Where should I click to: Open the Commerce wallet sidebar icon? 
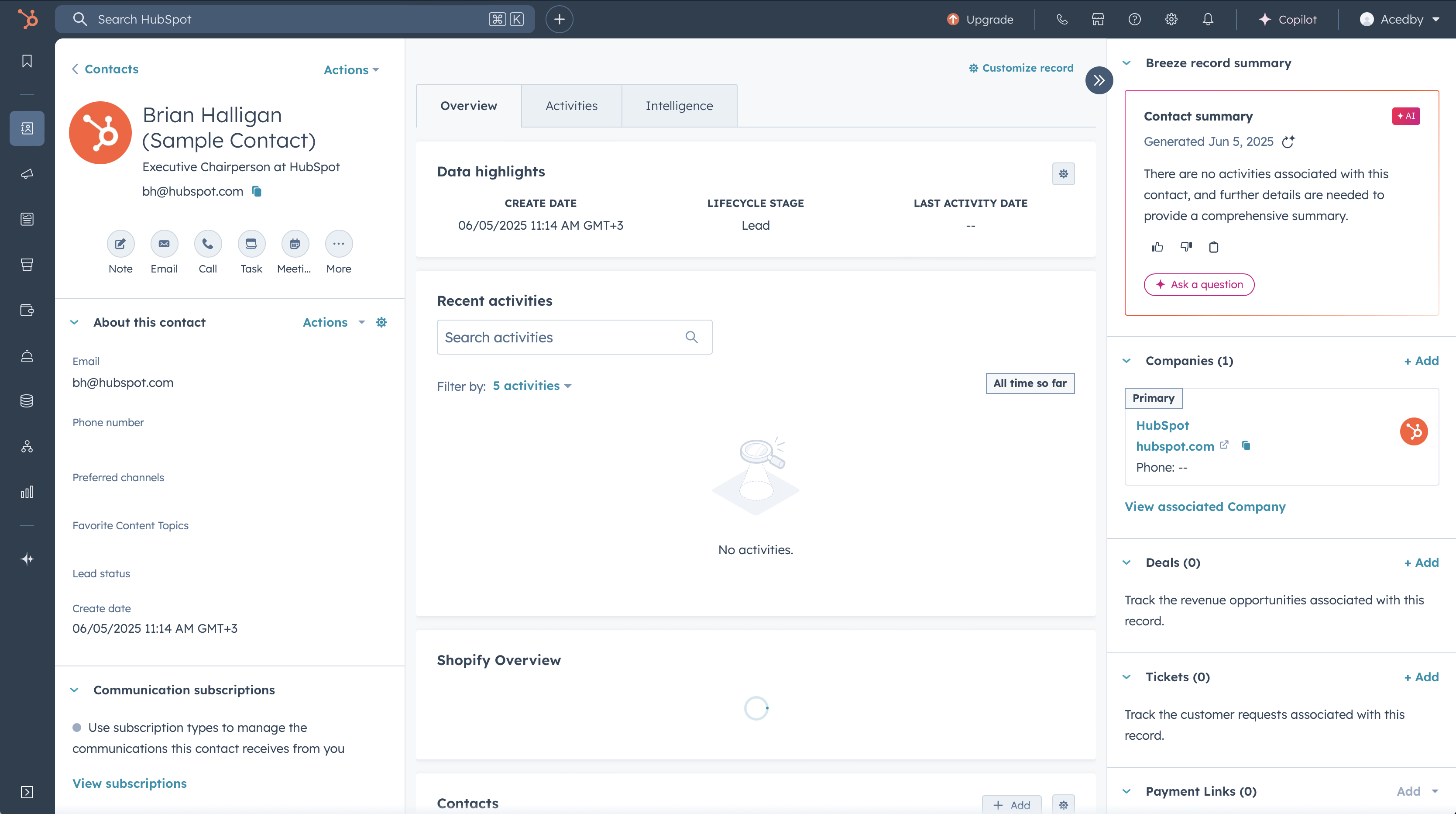pos(27,310)
